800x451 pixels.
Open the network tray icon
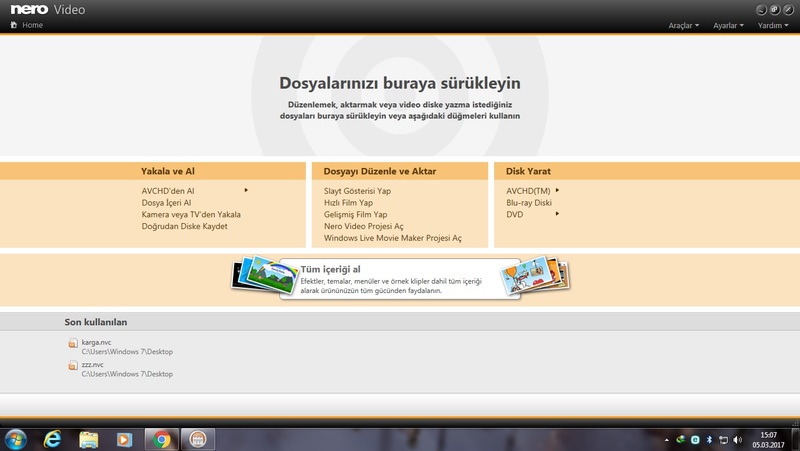point(723,439)
